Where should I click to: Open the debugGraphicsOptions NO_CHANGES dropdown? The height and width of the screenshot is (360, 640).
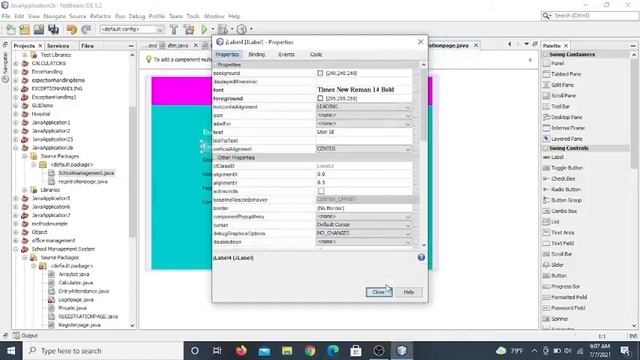(x=407, y=233)
